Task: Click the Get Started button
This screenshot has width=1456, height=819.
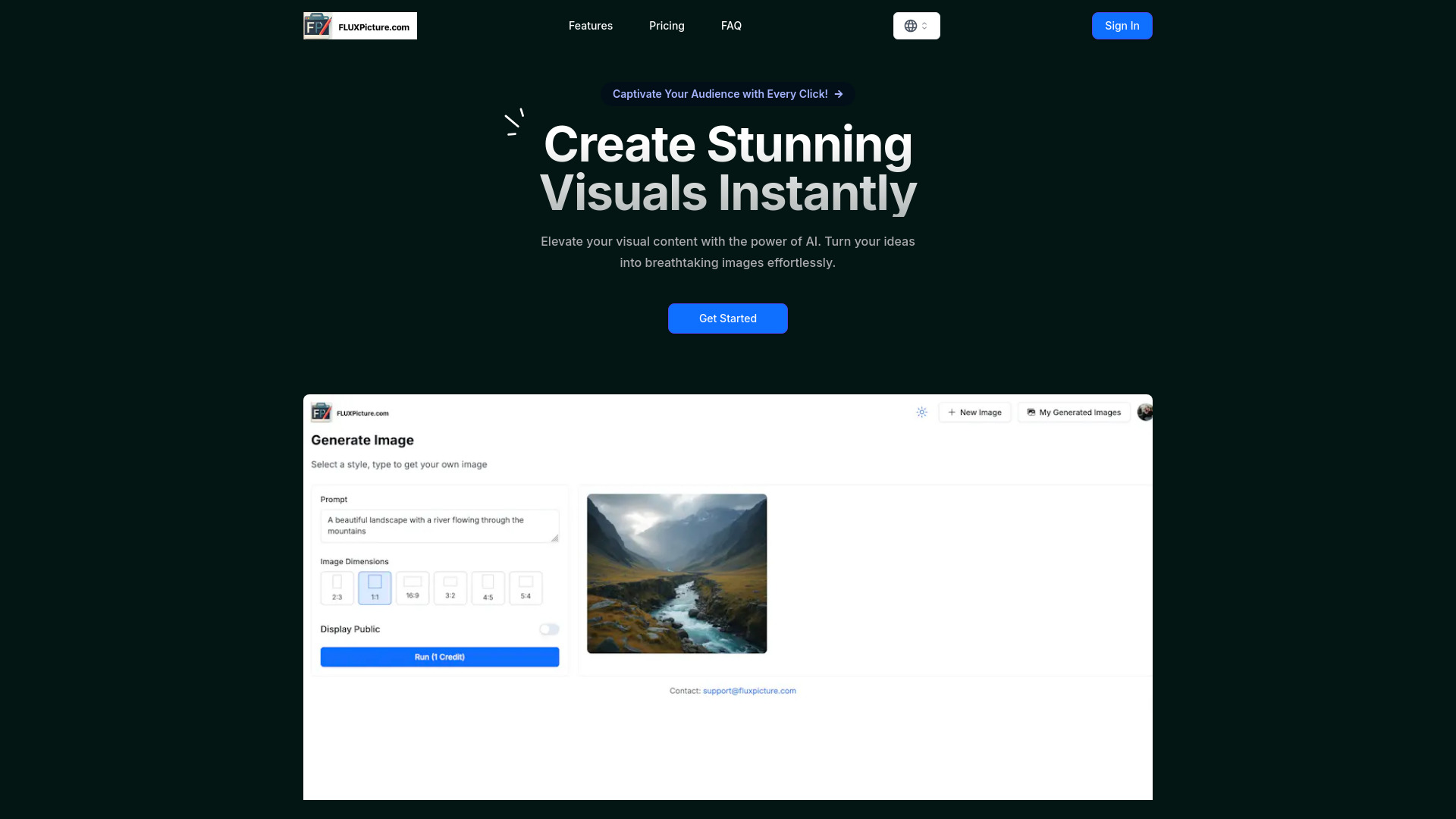Action: coord(728,318)
